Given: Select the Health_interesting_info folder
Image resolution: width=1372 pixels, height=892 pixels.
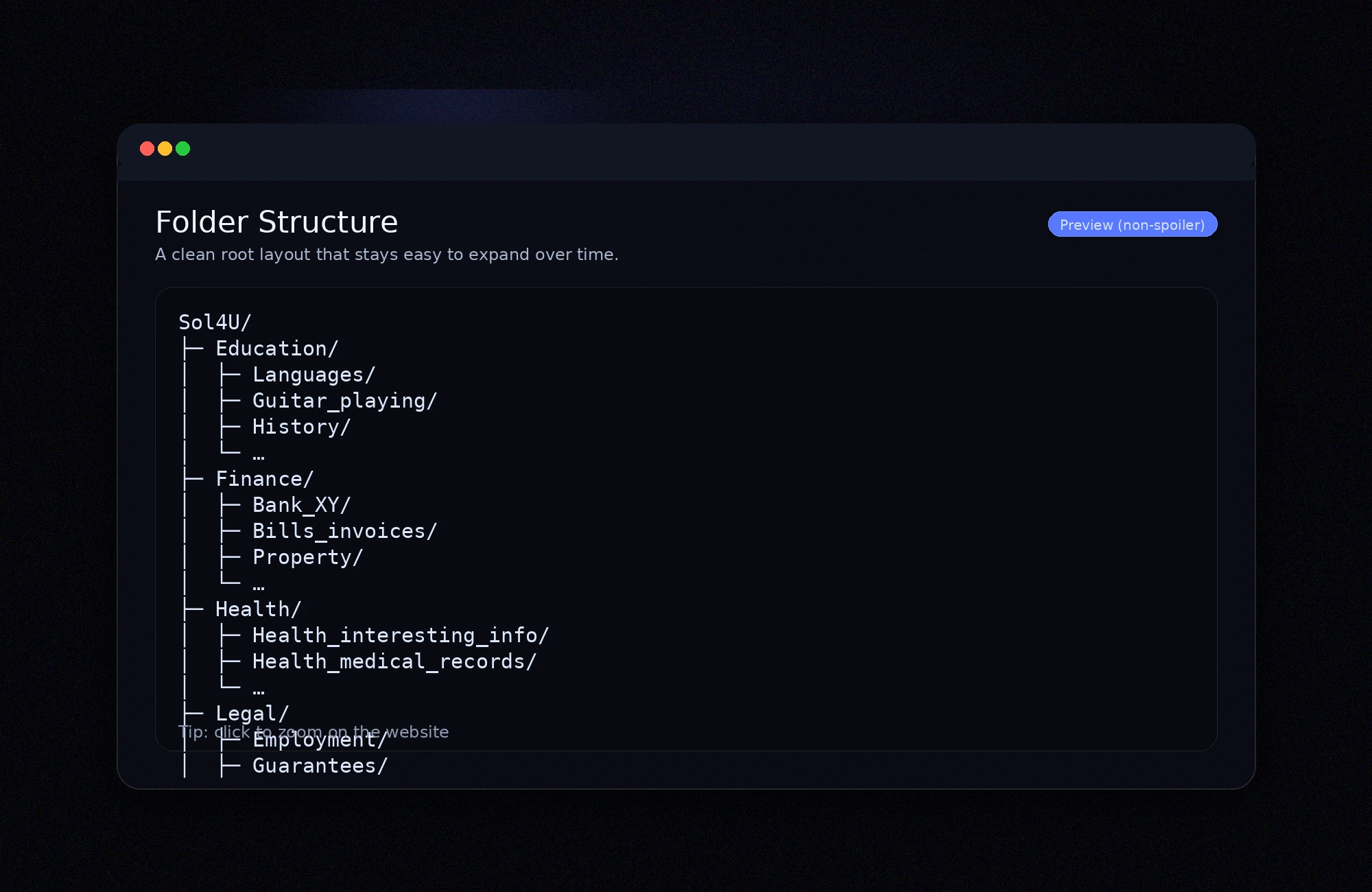Looking at the screenshot, I should (x=401, y=635).
